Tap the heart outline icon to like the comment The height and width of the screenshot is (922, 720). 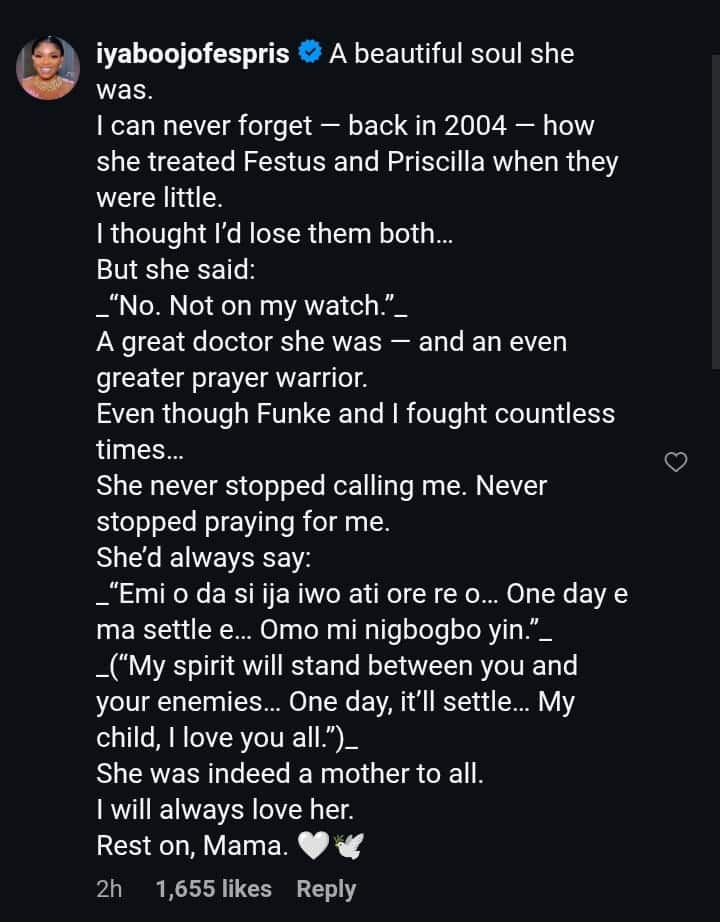pos(676,462)
